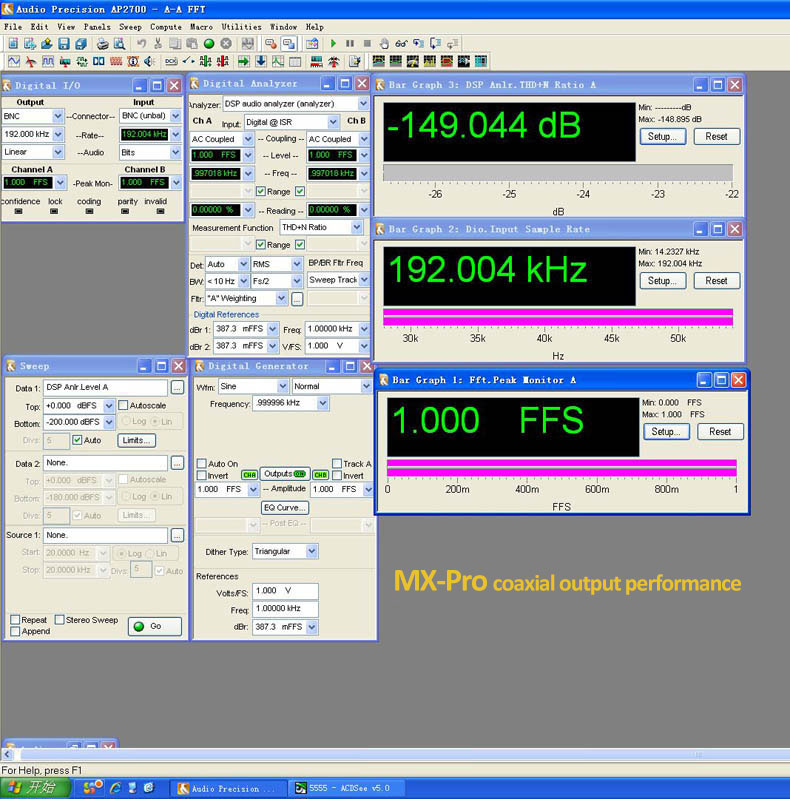
Task: Toggle the Auto On checkbox in generator
Action: (201, 464)
